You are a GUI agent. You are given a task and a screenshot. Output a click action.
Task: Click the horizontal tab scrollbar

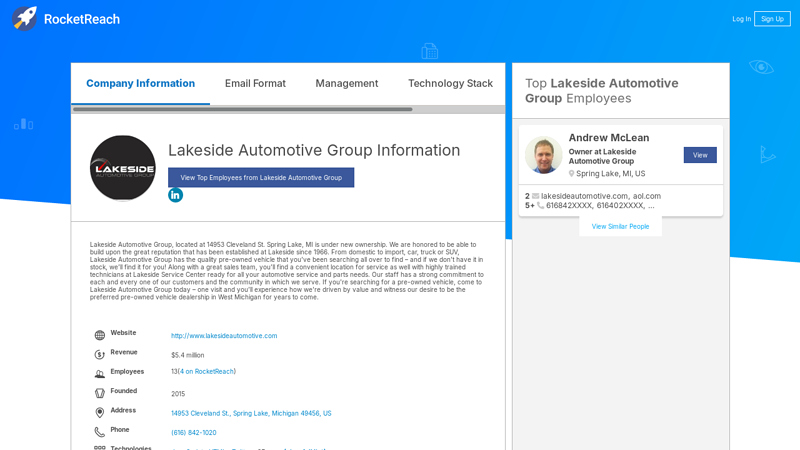(242, 109)
